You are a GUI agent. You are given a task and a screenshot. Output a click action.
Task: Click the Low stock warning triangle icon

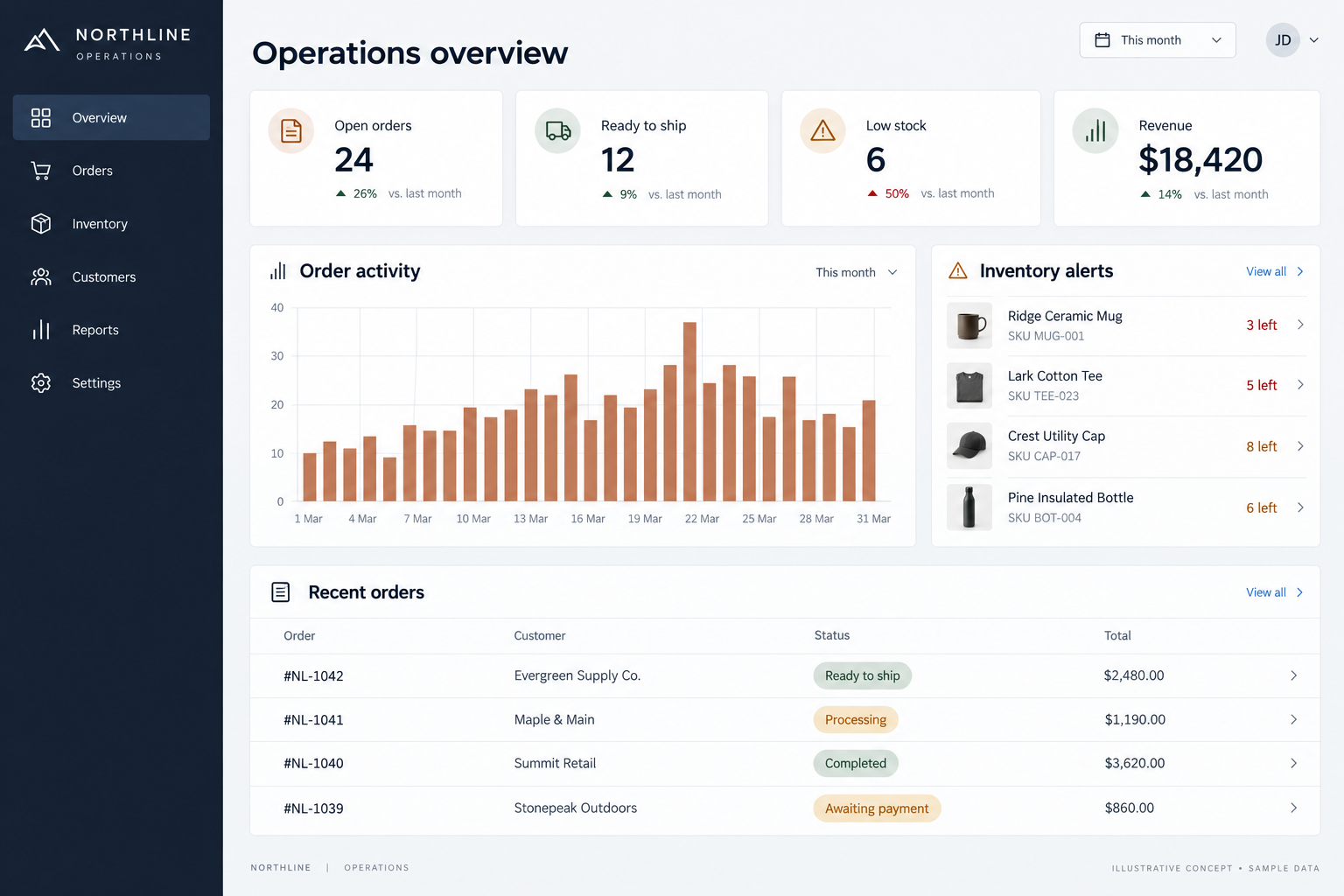[x=823, y=131]
